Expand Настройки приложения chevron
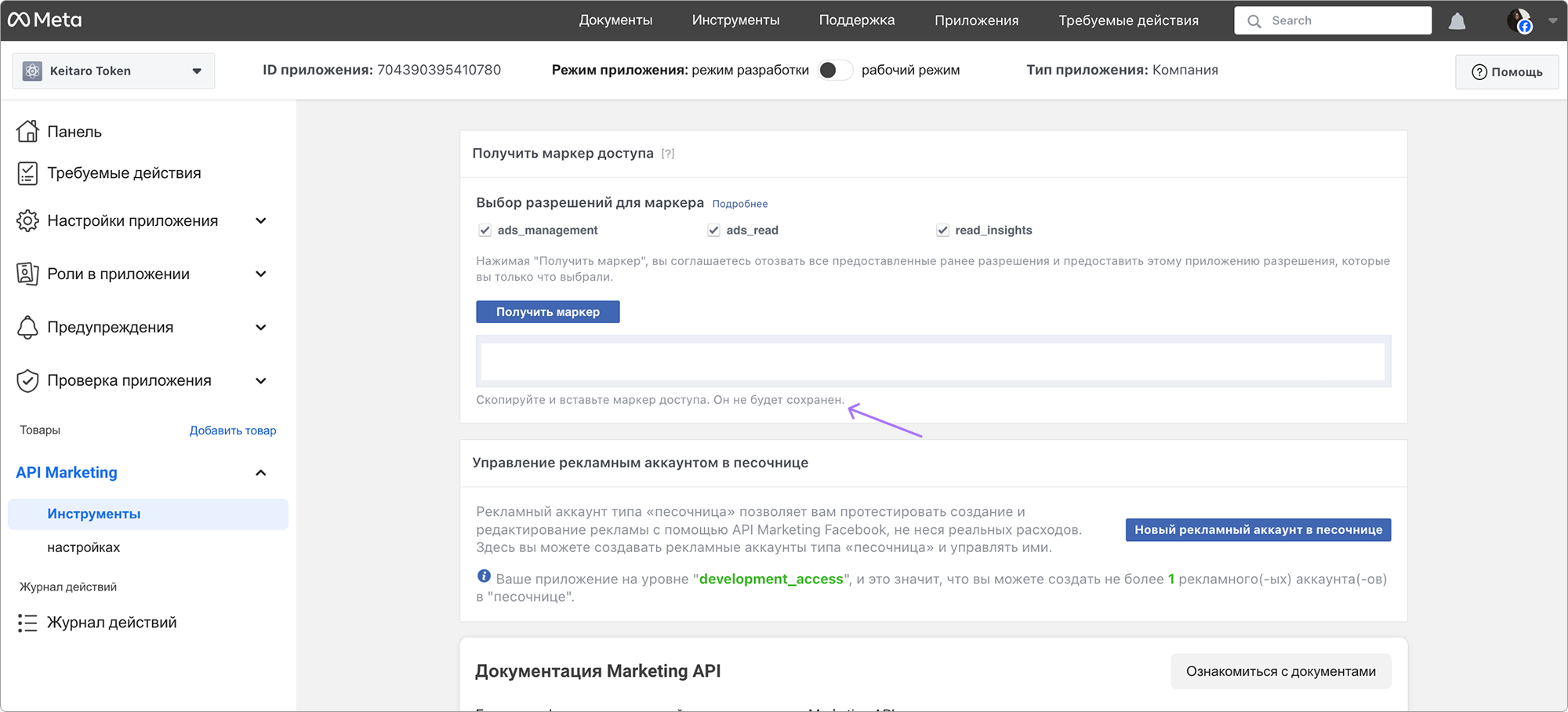Image resolution: width=1568 pixels, height=712 pixels. [x=261, y=221]
